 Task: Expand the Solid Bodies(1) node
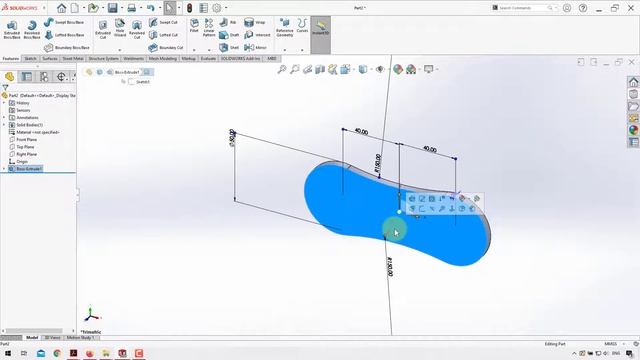4,125
